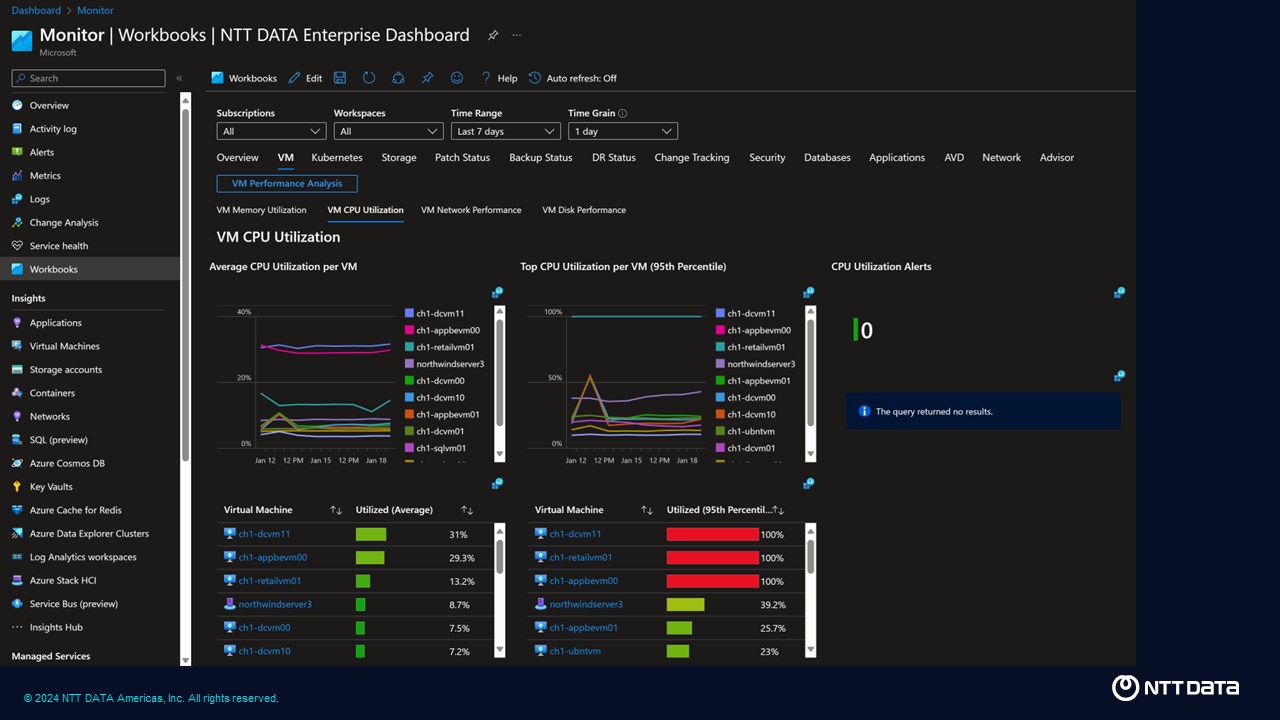1280x720 pixels.
Task: Switch to VM Disk Performance tab
Action: click(584, 210)
